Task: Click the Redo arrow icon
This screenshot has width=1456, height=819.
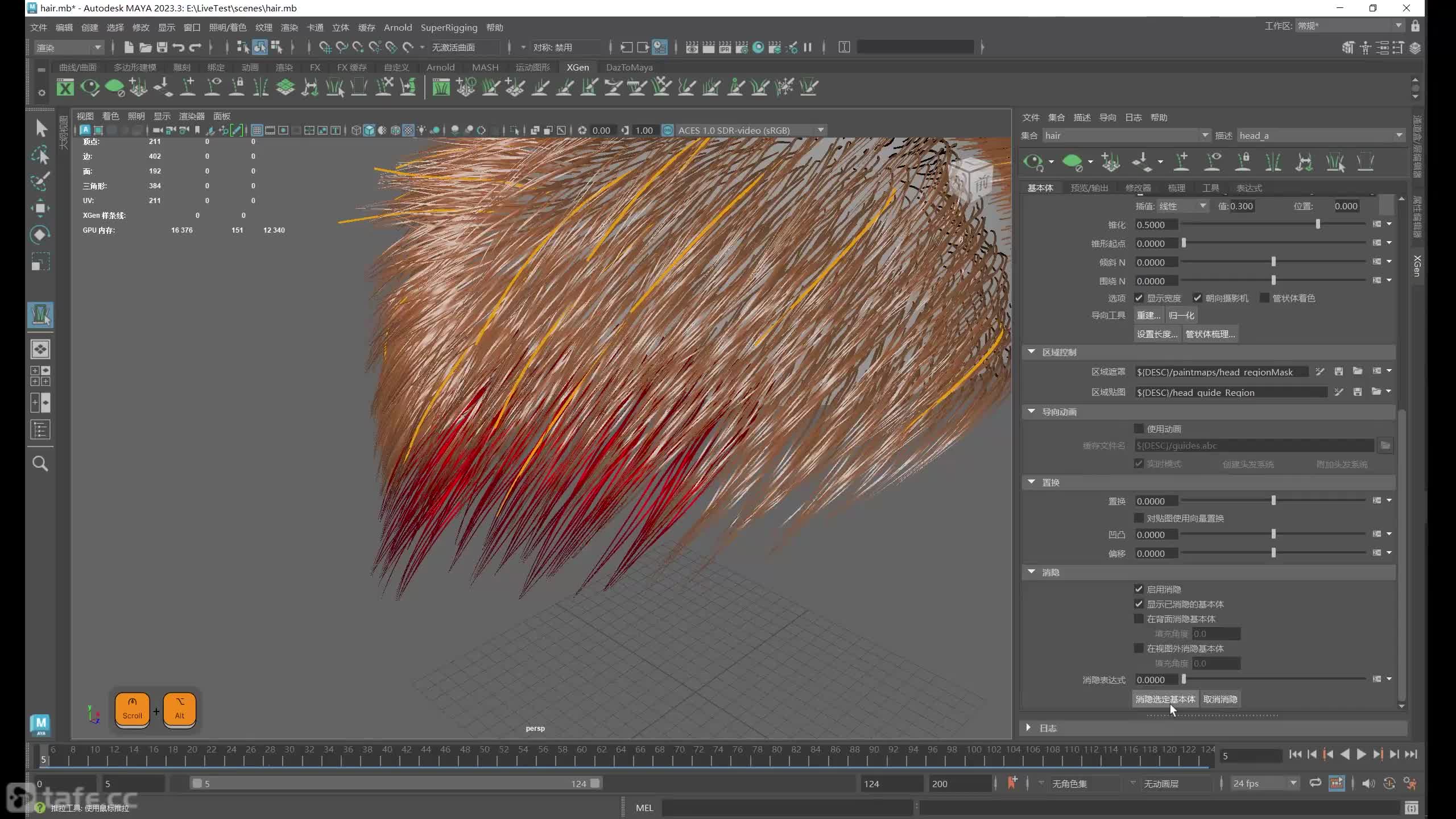Action: click(x=195, y=47)
